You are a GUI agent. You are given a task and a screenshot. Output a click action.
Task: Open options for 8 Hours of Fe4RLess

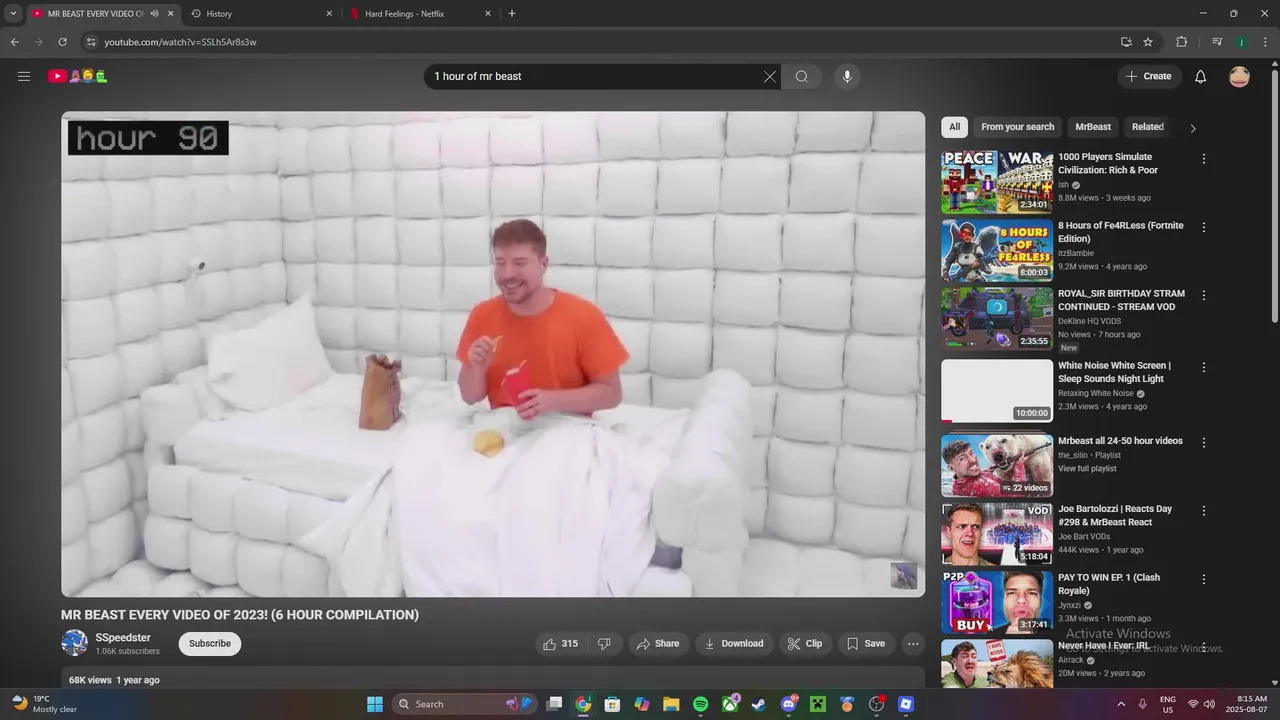pyautogui.click(x=1204, y=227)
